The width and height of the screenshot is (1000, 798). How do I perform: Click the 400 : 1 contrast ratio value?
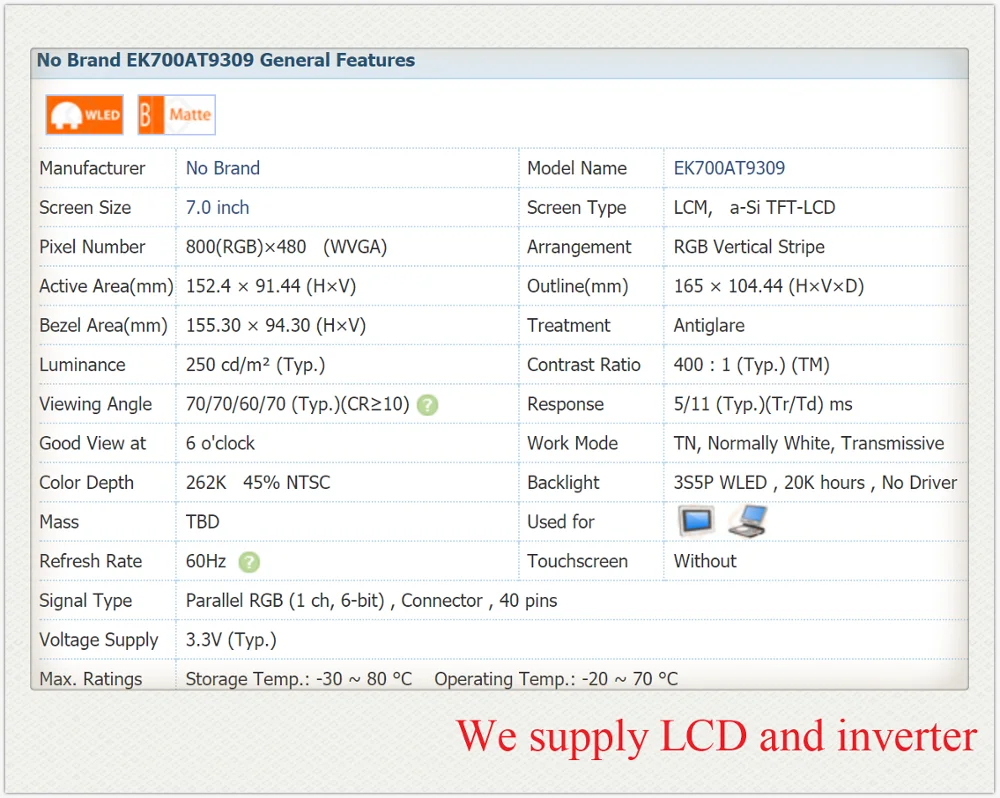751,365
